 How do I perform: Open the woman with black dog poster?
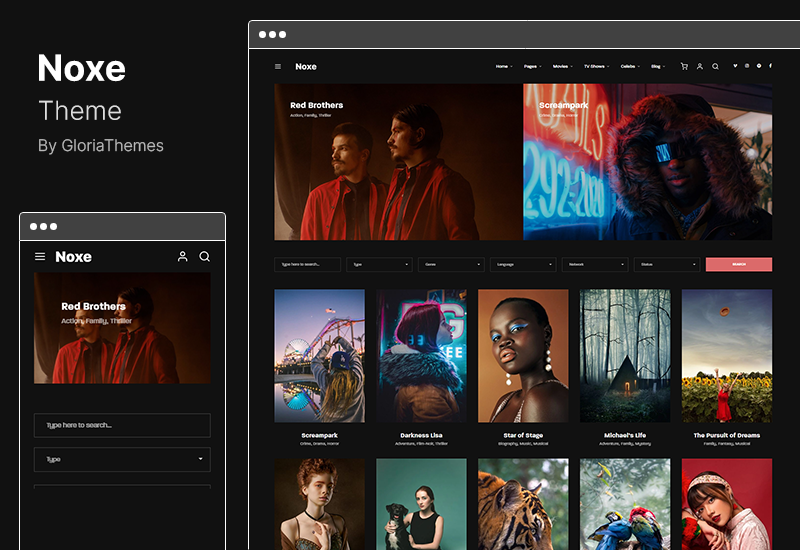point(421,504)
